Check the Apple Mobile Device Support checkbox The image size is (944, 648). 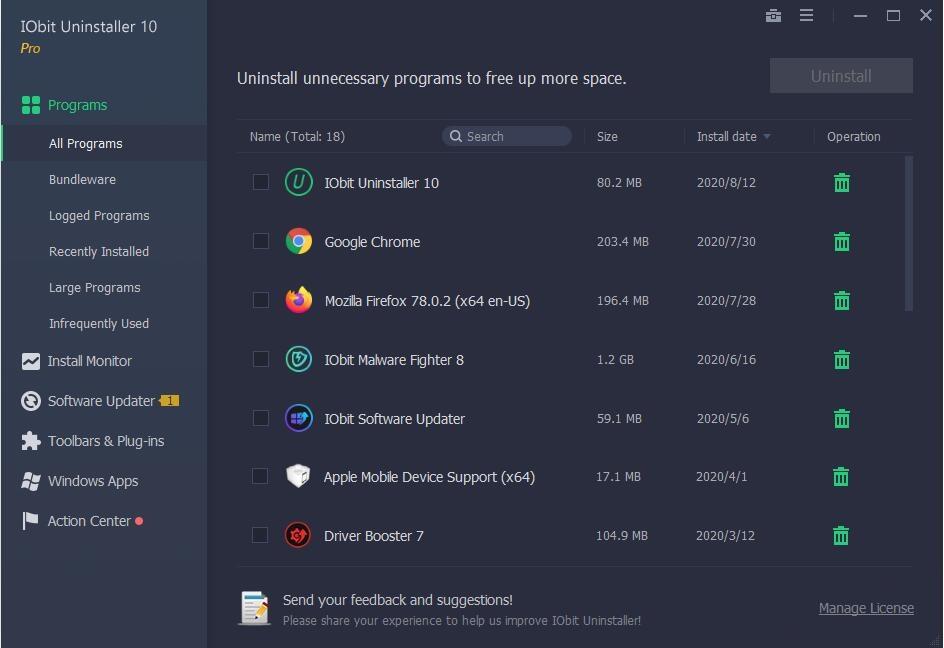(x=260, y=476)
